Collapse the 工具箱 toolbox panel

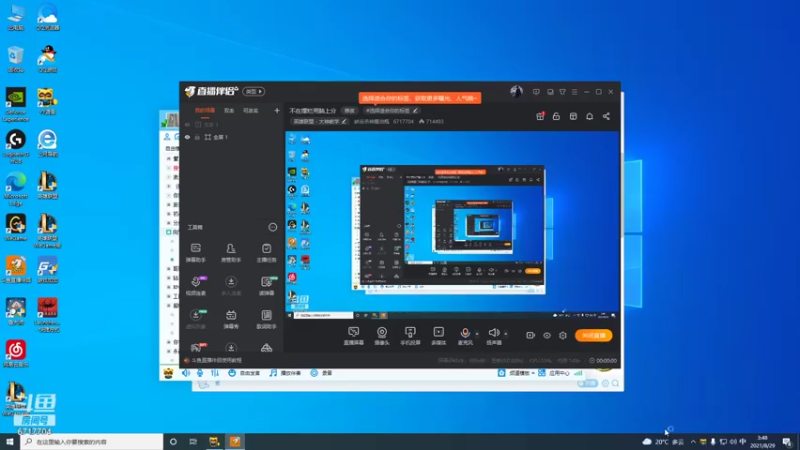(273, 227)
